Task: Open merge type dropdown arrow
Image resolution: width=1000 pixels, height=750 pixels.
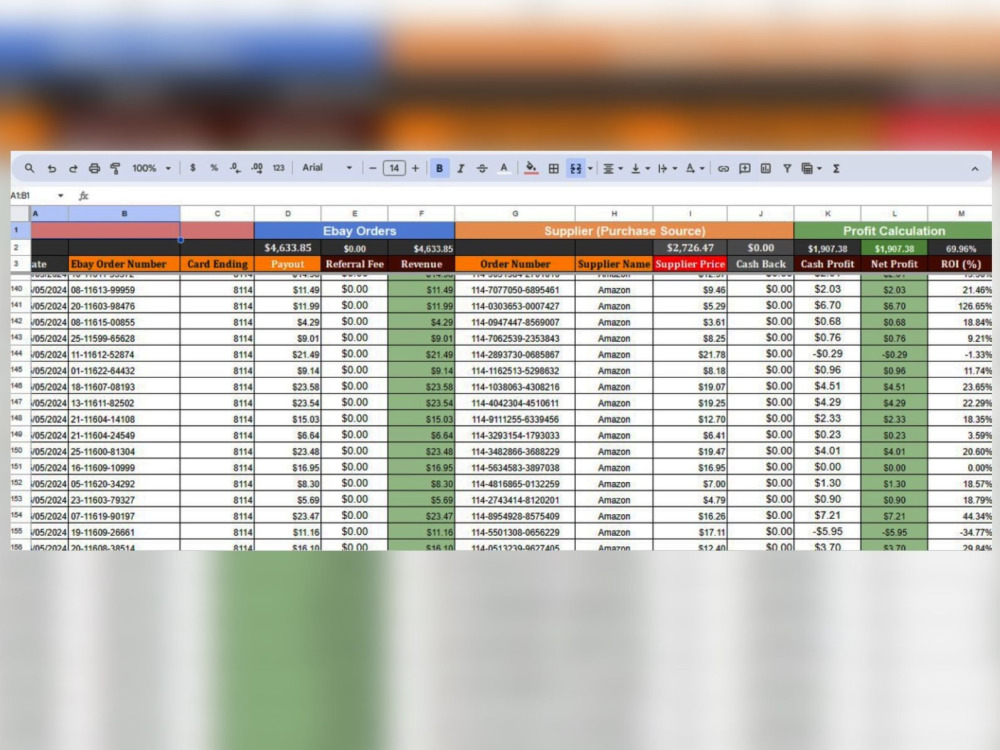Action: tap(590, 168)
